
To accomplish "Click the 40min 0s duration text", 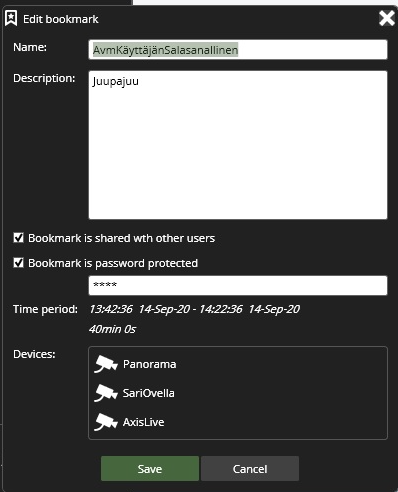I will coord(112,329).
